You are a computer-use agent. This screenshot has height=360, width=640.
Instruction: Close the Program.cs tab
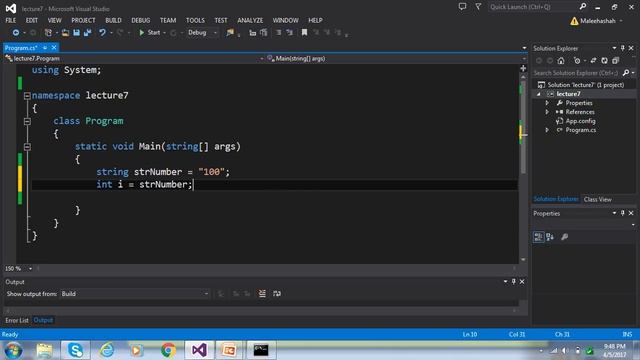point(54,48)
